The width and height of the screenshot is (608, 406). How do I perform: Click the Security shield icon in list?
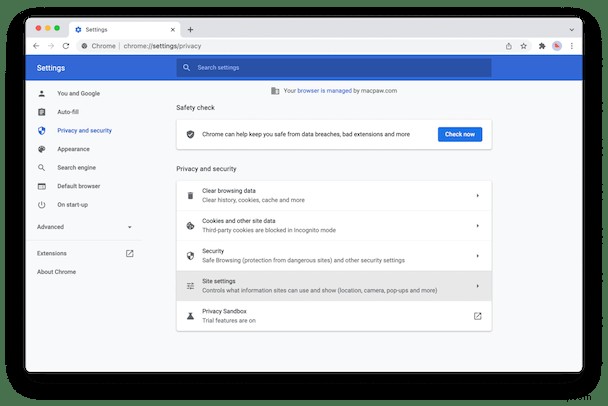click(190, 256)
